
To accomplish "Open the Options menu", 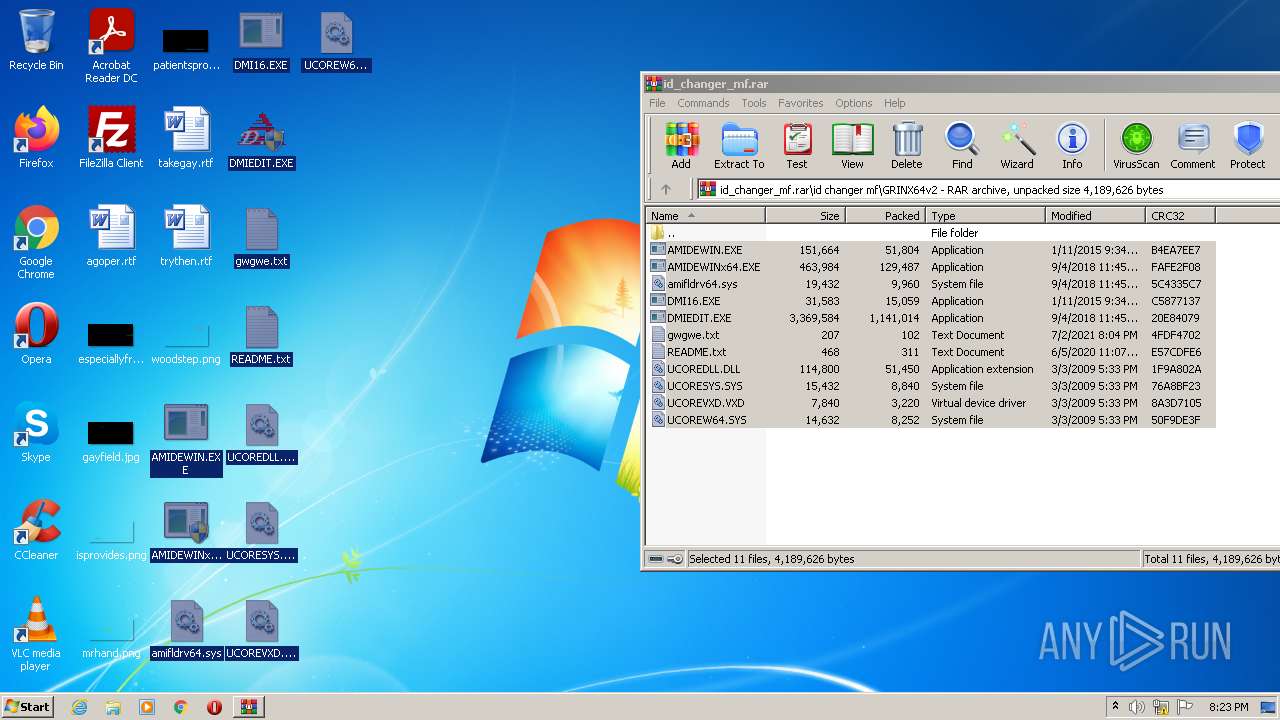I will point(854,103).
